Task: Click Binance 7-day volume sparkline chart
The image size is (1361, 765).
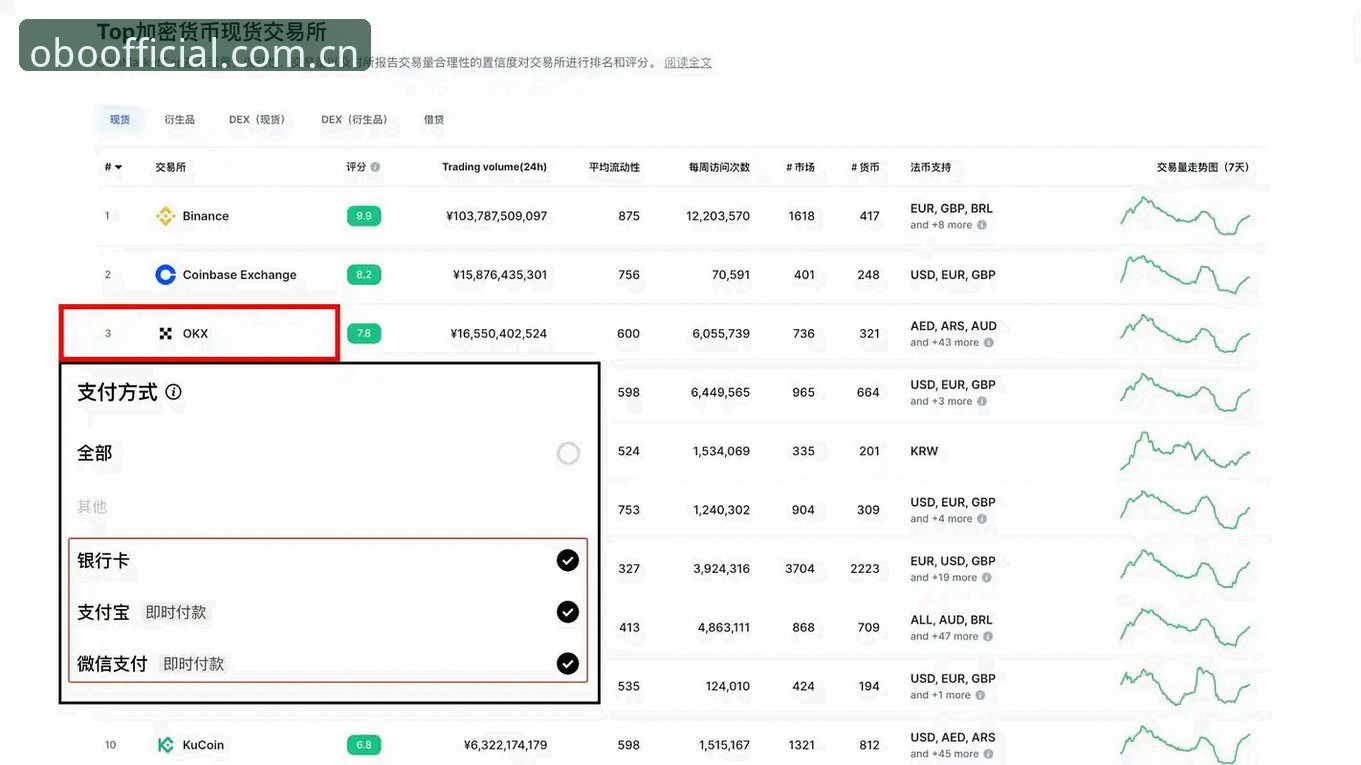Action: 1185,215
